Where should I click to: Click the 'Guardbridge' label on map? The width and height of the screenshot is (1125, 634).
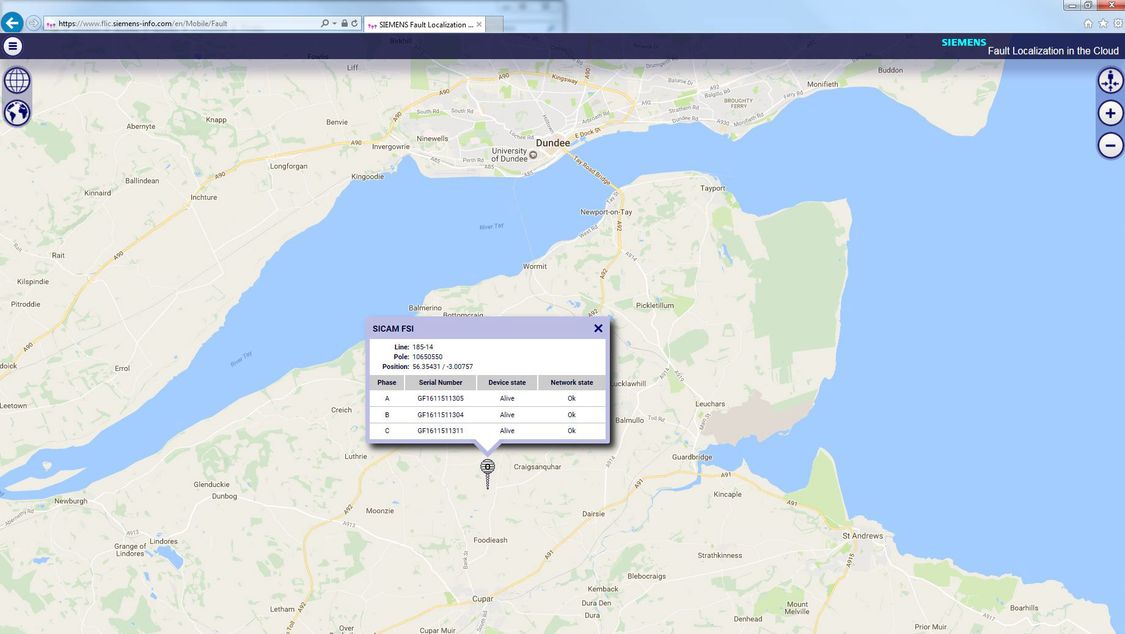(x=692, y=457)
